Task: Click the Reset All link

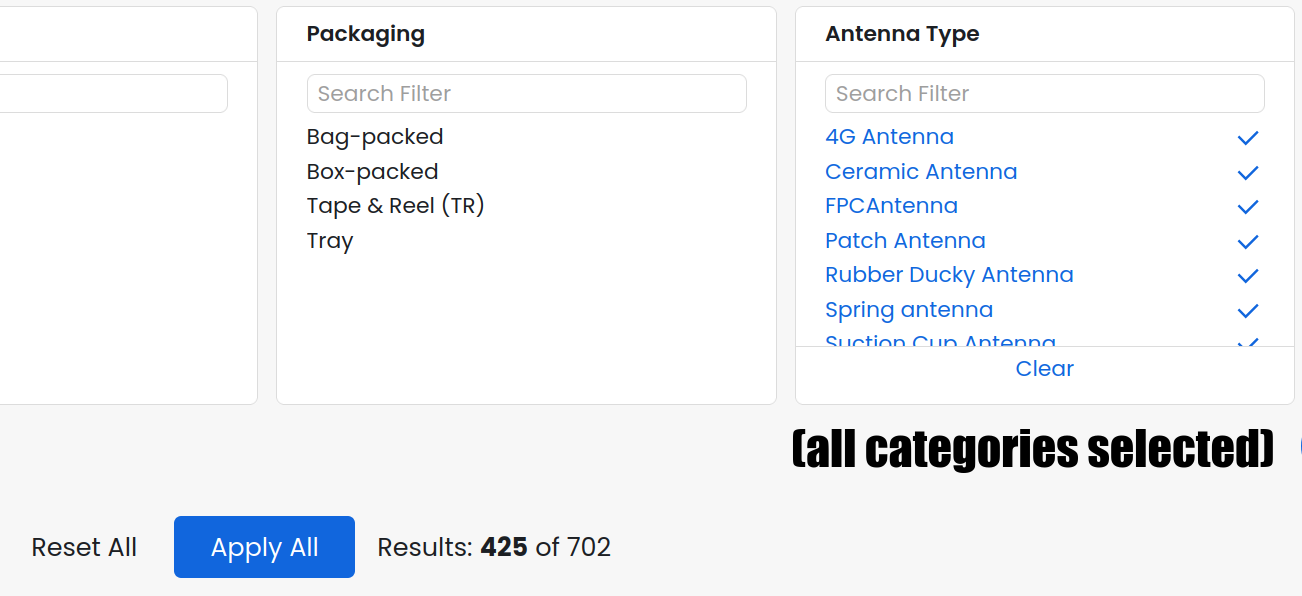Action: [84, 548]
